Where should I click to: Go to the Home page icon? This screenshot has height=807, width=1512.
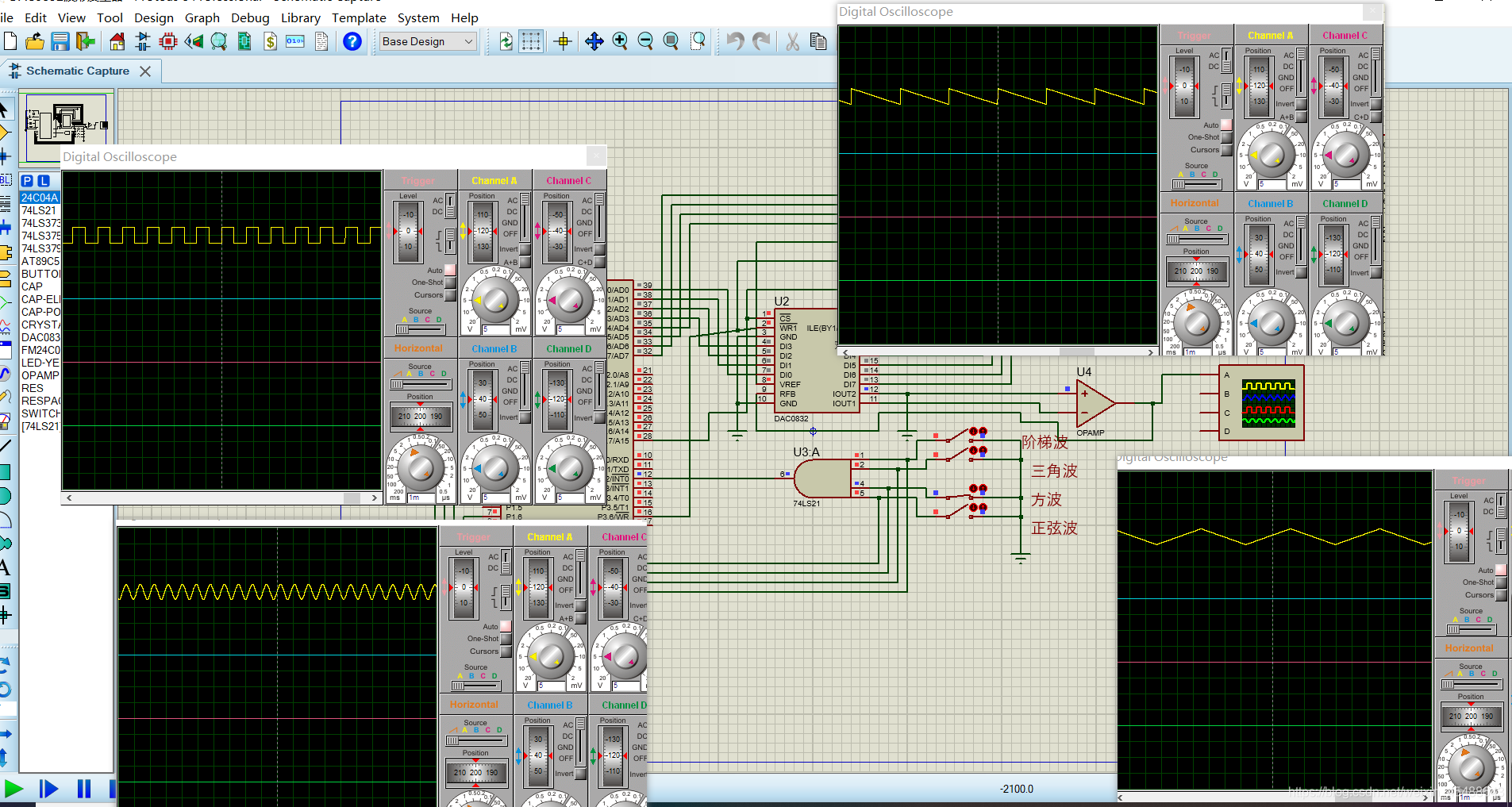(117, 41)
